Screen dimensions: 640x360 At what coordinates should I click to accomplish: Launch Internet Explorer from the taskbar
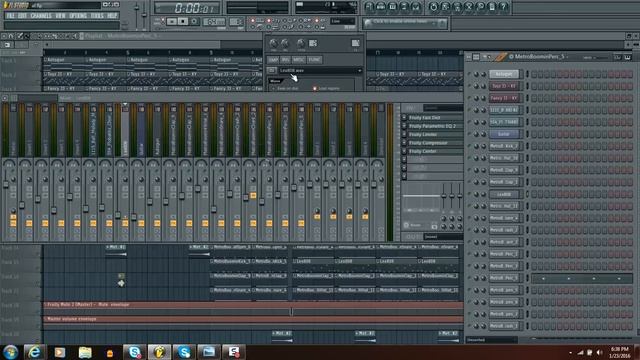34,352
